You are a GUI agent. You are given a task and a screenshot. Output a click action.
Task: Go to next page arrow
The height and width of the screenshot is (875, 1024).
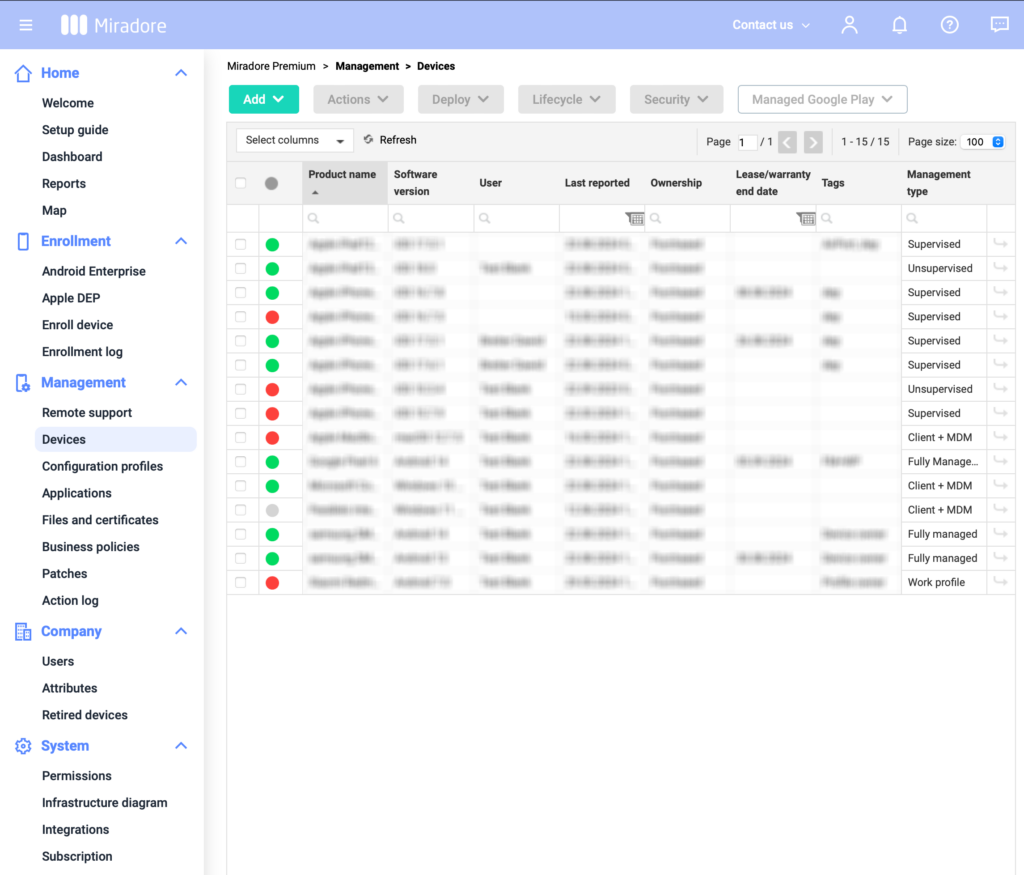pyautogui.click(x=813, y=142)
